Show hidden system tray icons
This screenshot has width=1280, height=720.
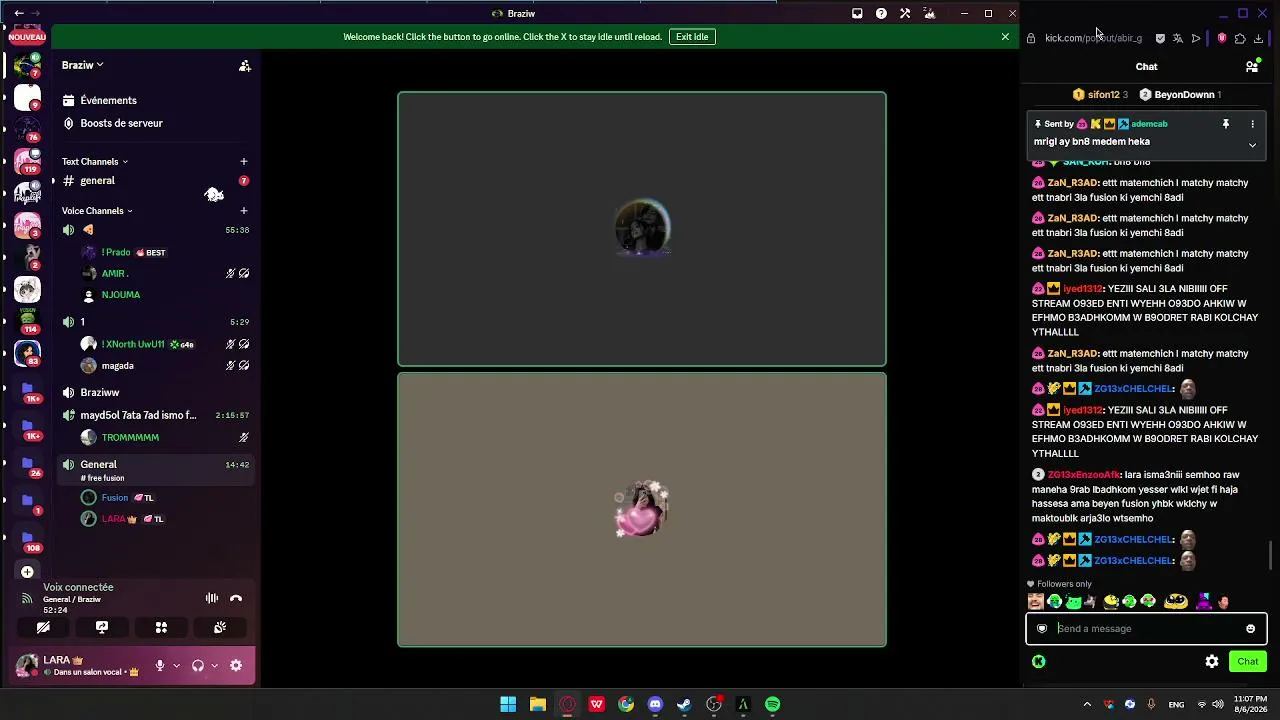(x=1087, y=704)
